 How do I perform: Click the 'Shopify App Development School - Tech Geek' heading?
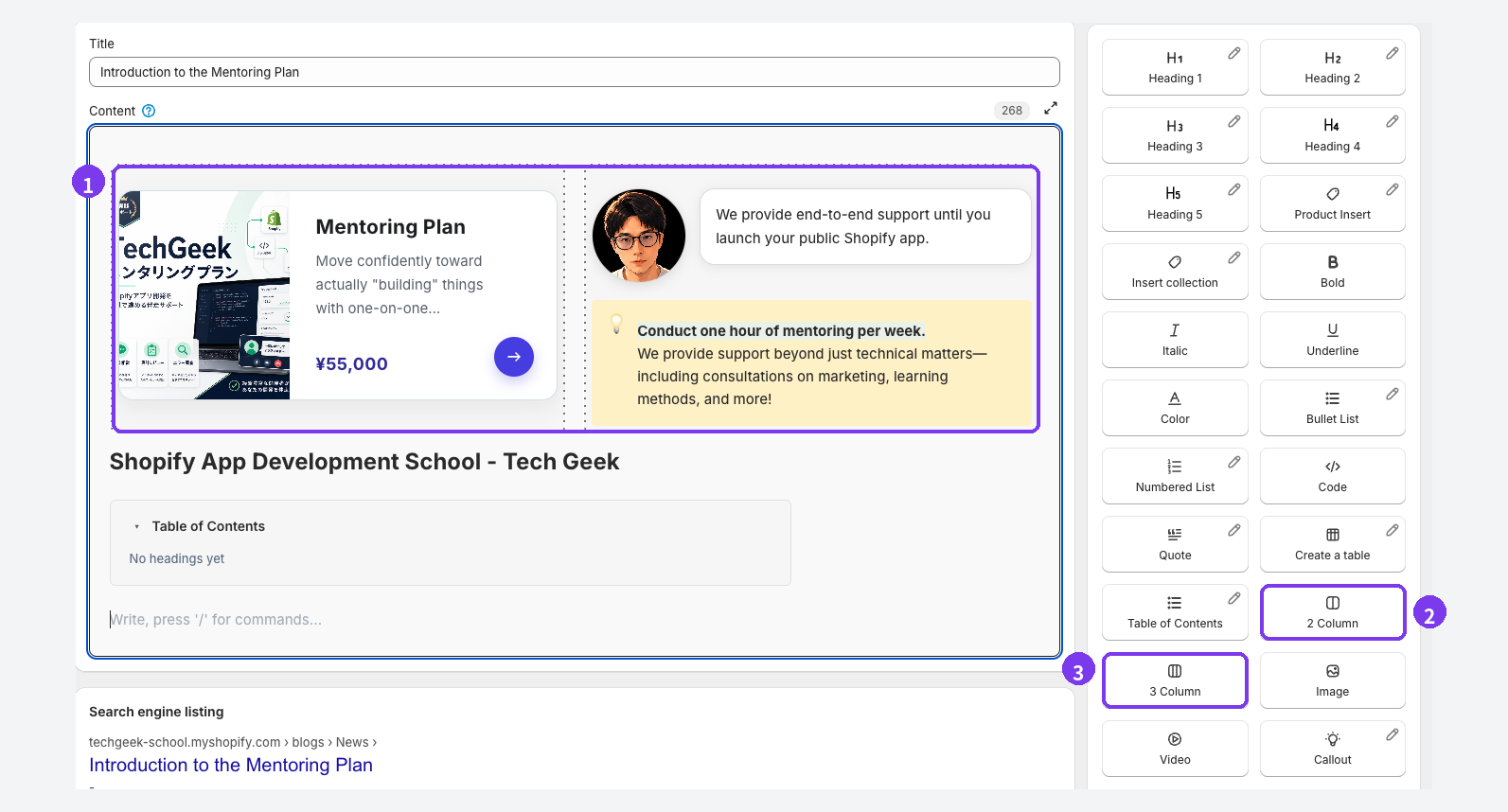click(x=364, y=462)
